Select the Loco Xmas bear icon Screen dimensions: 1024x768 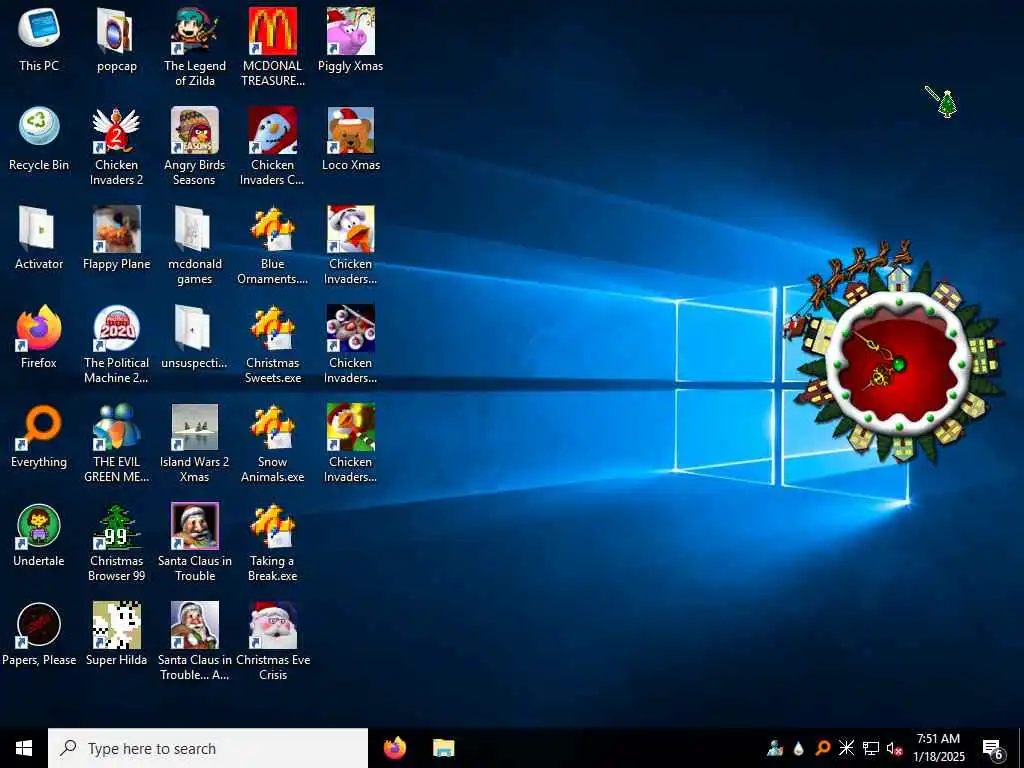(351, 138)
